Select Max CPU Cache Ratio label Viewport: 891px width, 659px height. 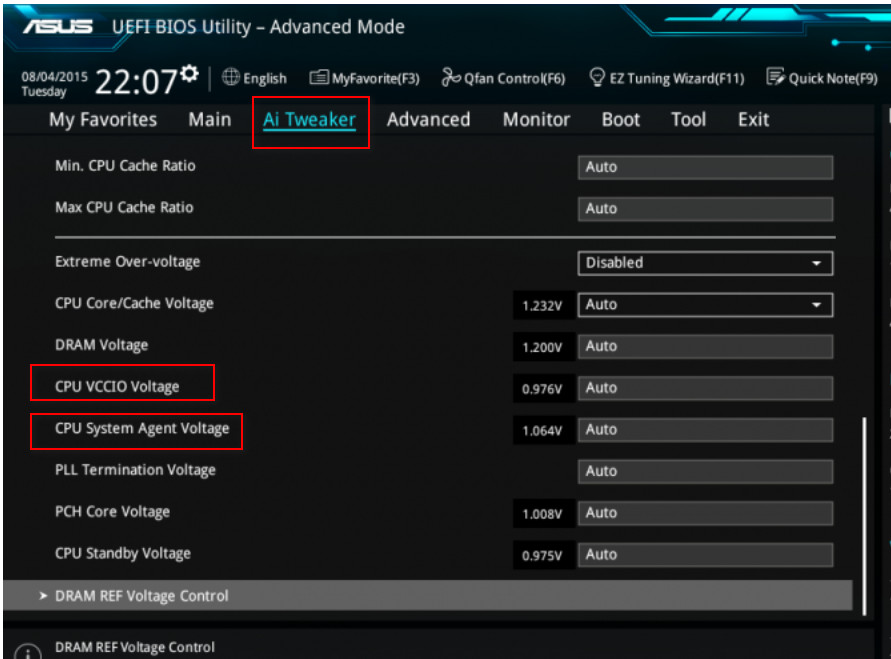point(124,207)
